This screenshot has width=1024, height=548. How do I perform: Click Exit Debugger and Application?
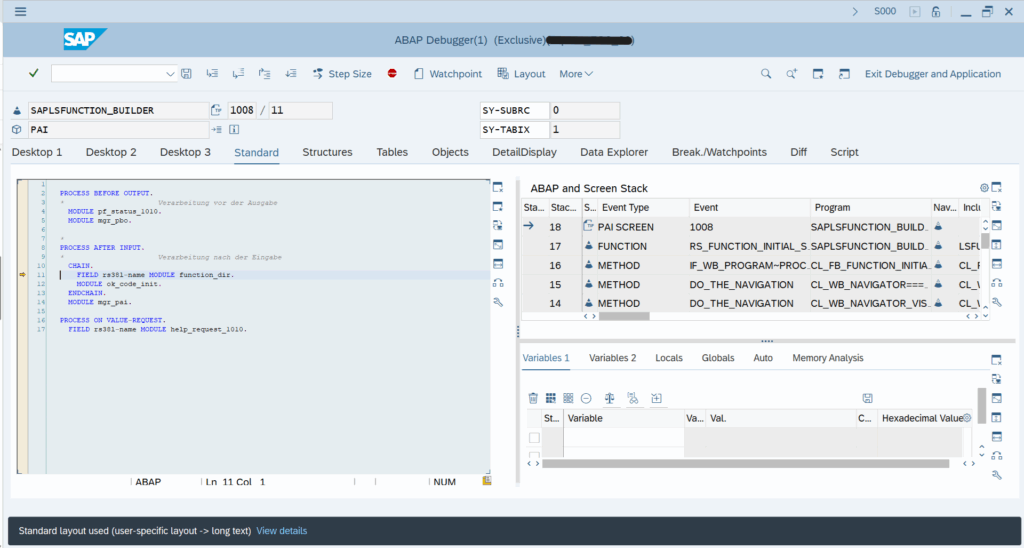(933, 74)
